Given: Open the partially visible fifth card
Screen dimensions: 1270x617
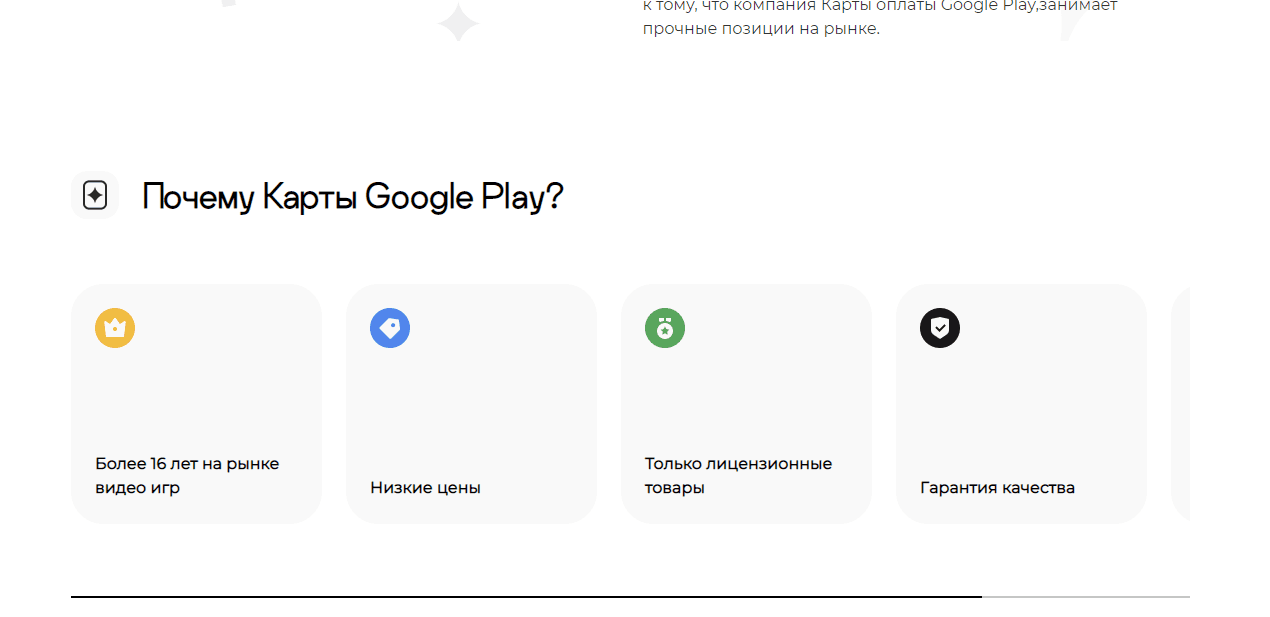Looking at the screenshot, I should coord(1181,403).
